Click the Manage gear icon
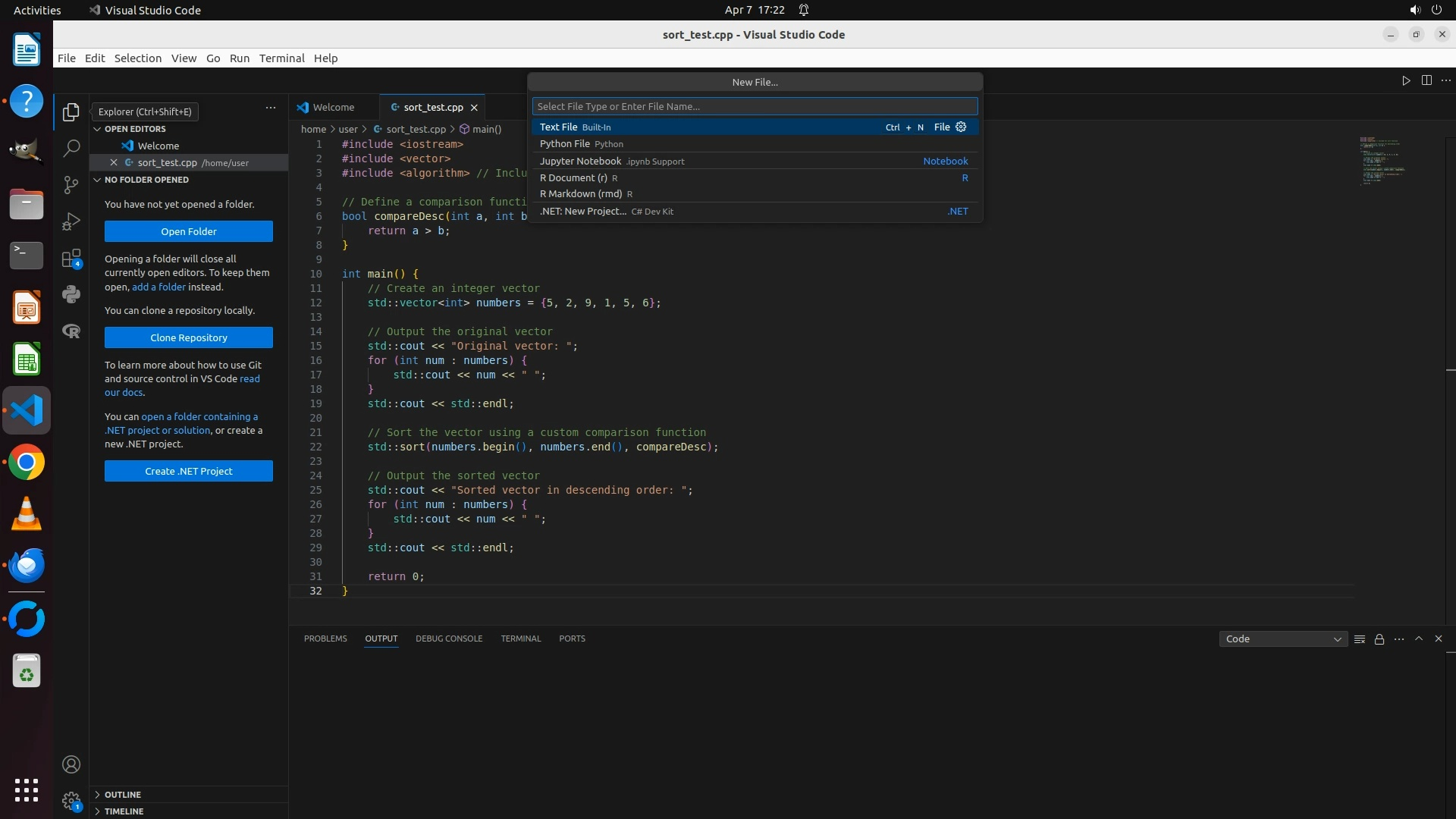Screen dimensions: 1456x819 [x=71, y=801]
